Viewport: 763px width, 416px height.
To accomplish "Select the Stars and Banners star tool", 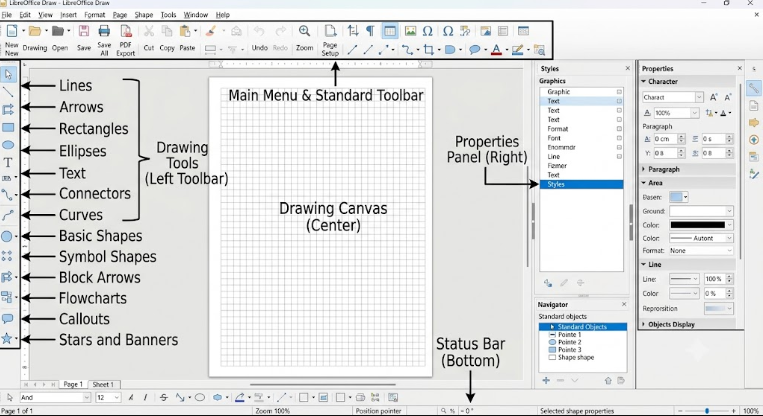I will tap(7, 339).
